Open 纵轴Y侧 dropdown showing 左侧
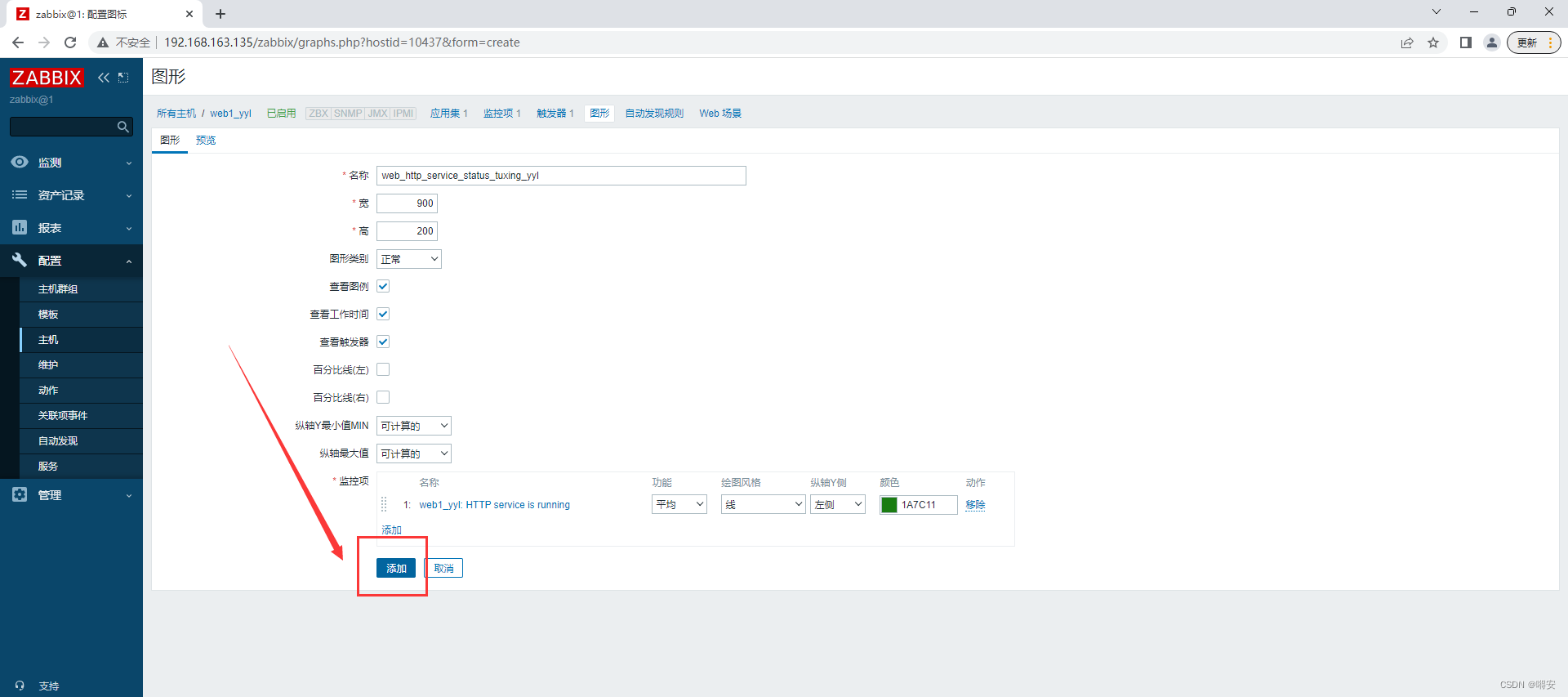Screen dimensions: 1568x697 coord(838,505)
